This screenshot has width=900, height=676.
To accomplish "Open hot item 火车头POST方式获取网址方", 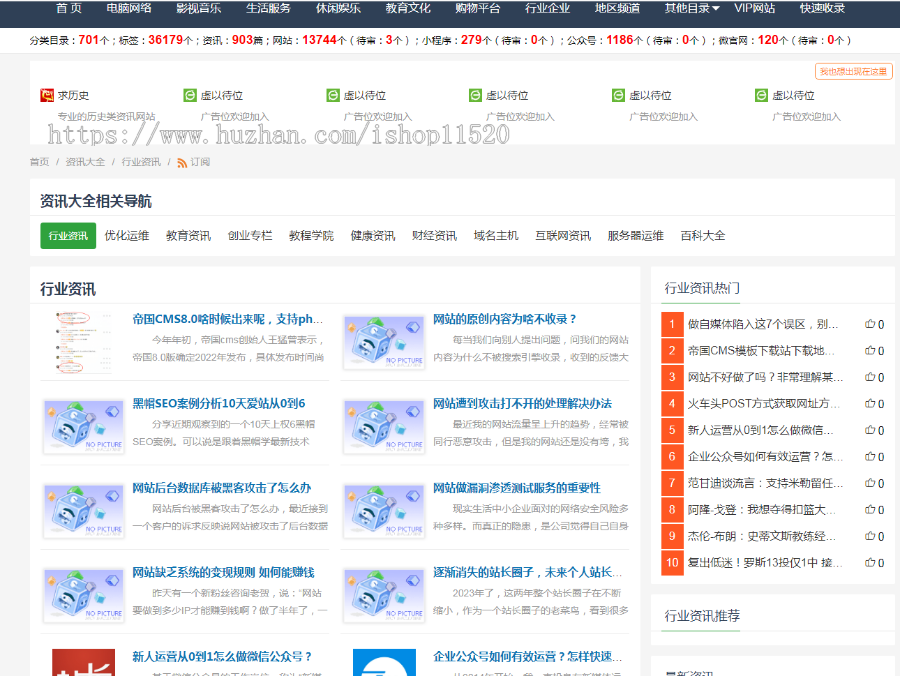I will click(x=764, y=403).
